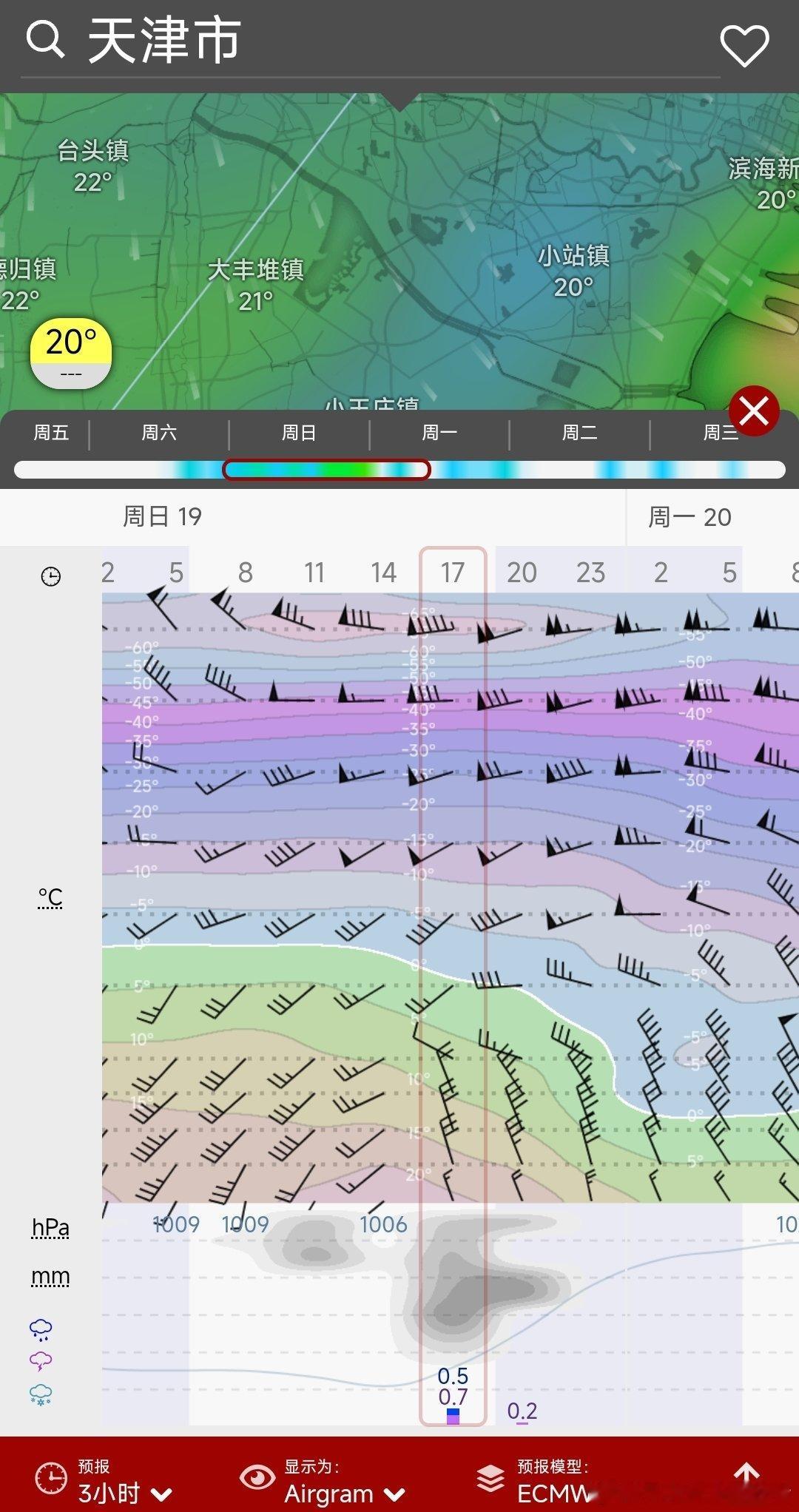The width and height of the screenshot is (799, 1512).
Task: Select the 周日 day tab
Action: click(299, 432)
